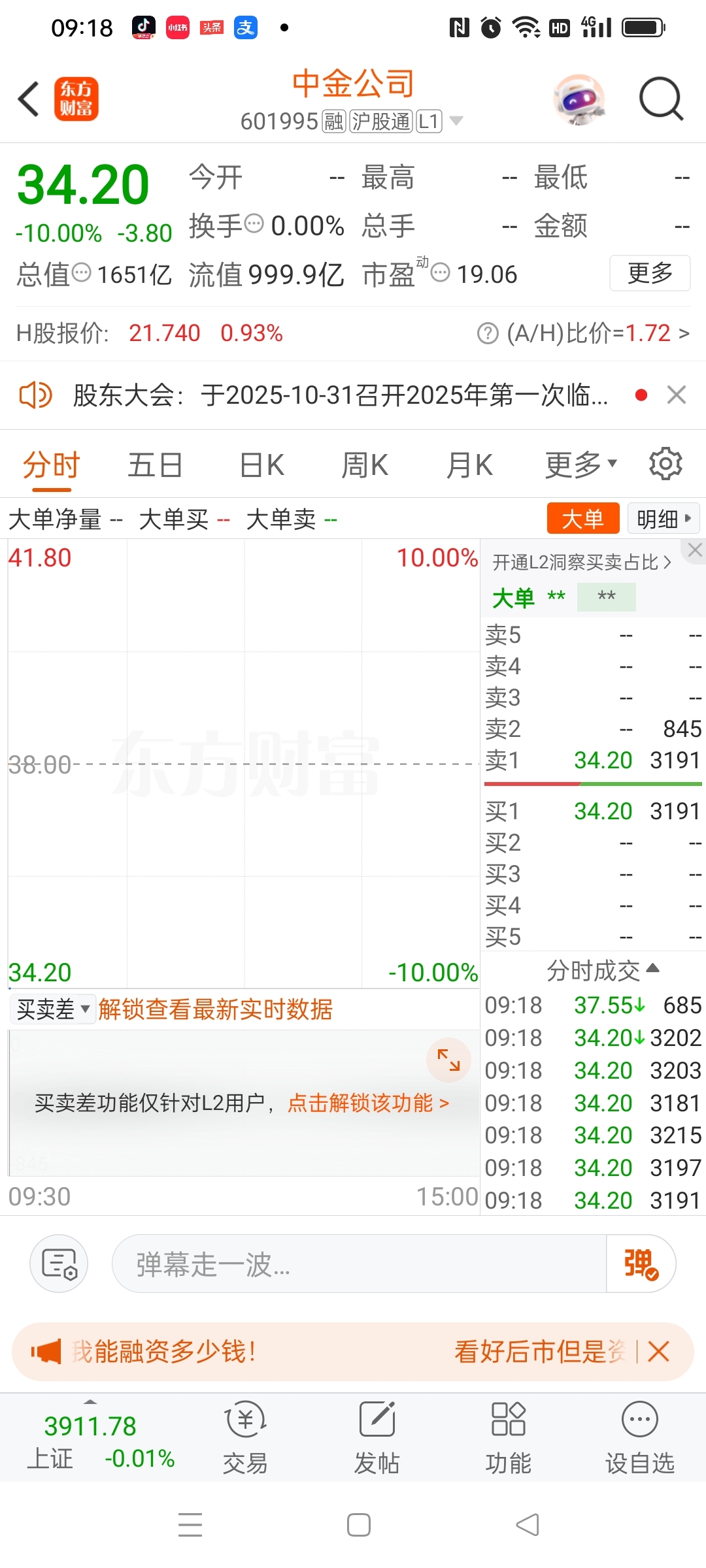Tap the A/H ratio help question icon

[488, 333]
